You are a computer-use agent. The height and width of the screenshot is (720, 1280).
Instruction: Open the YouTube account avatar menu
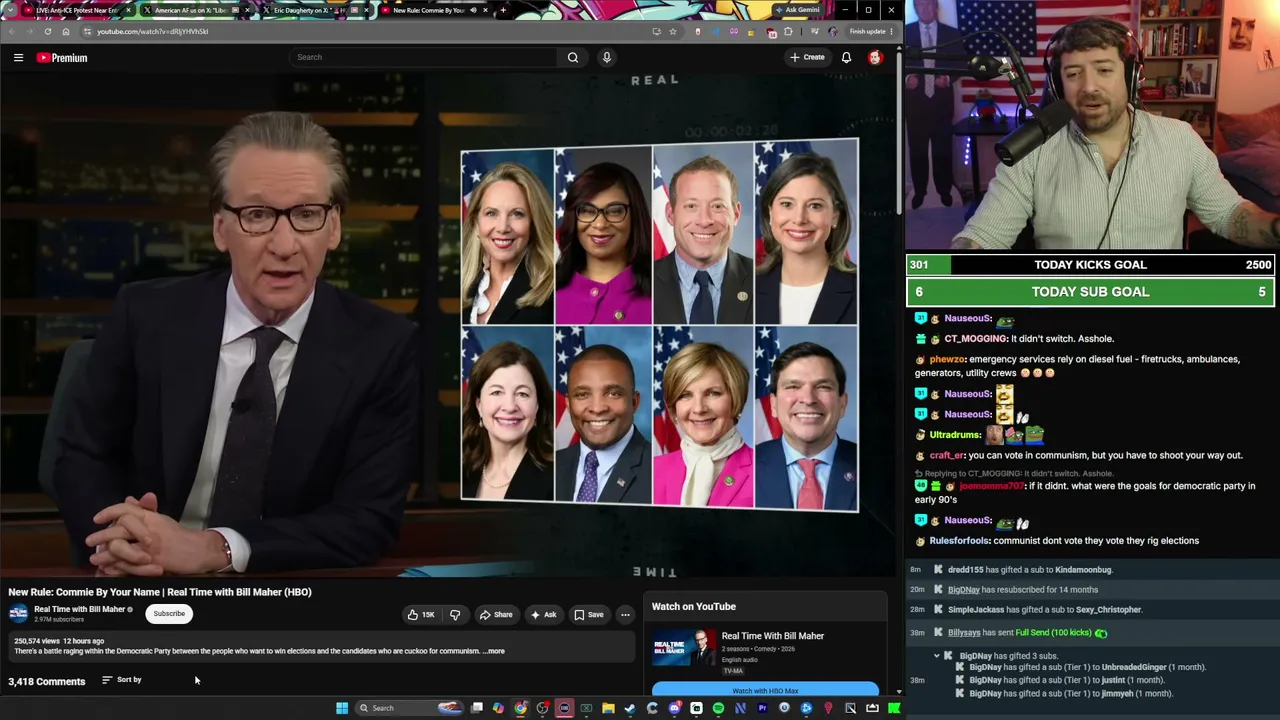coord(875,57)
